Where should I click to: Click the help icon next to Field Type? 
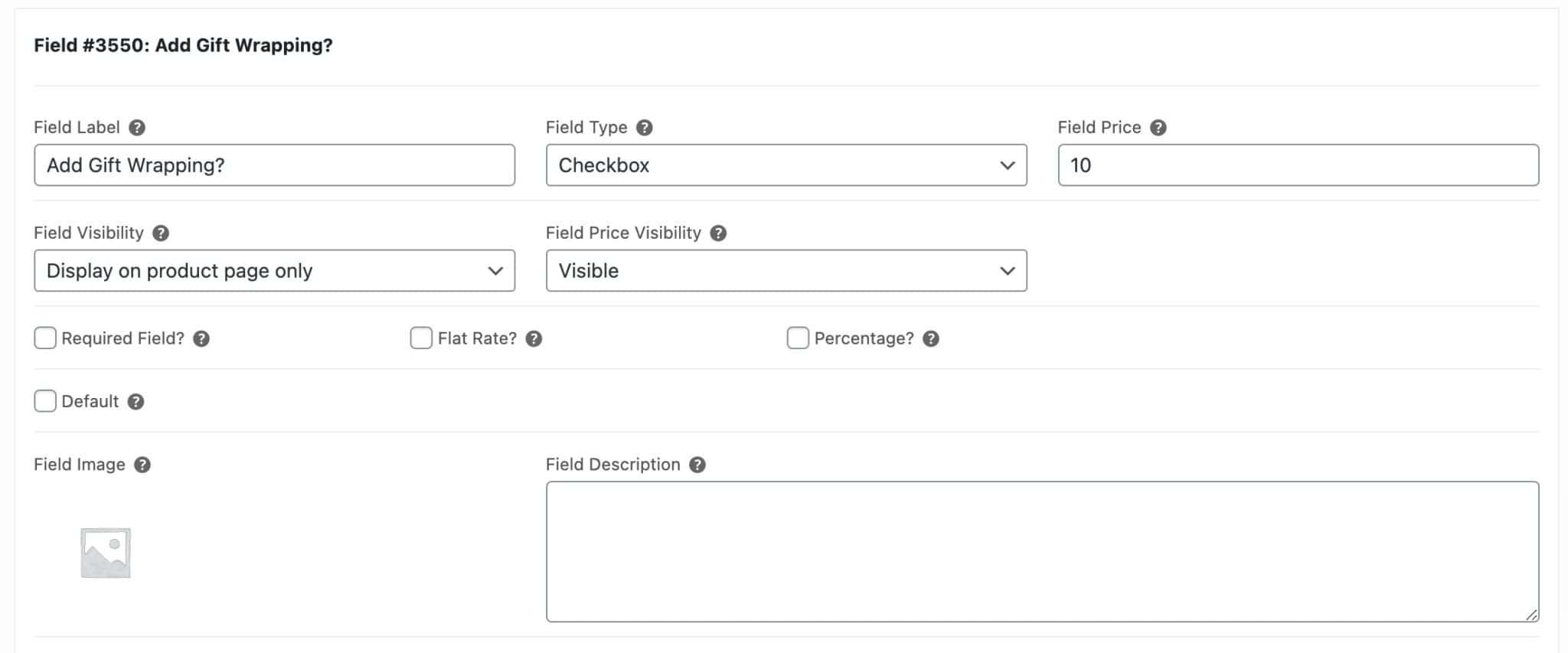pyautogui.click(x=645, y=128)
